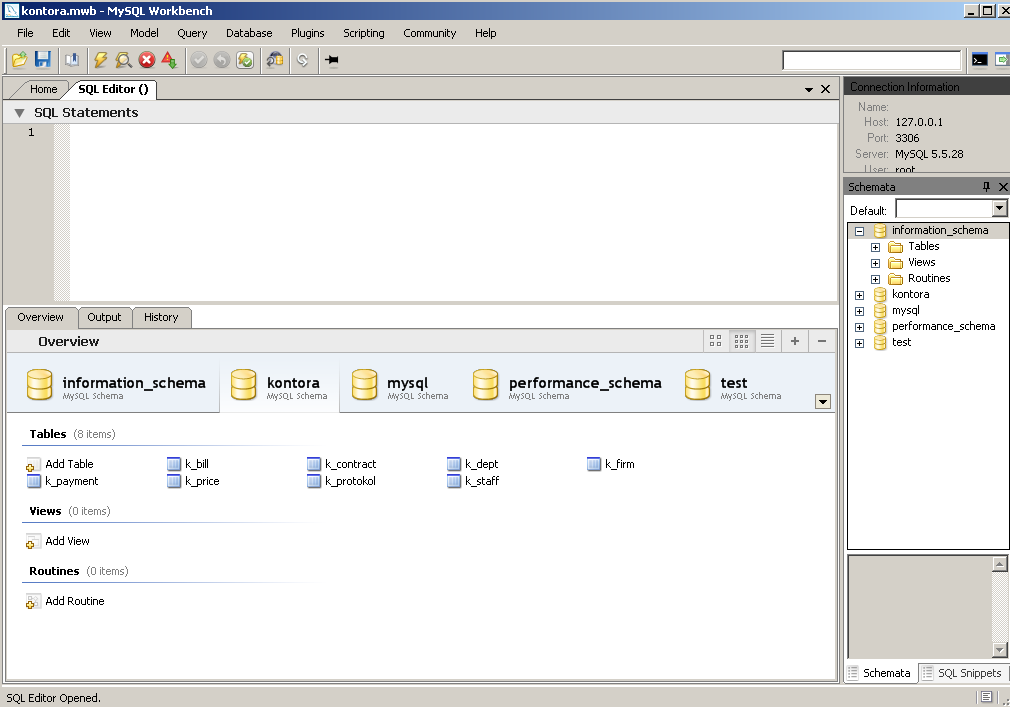
Task: Click the open SQL script folder icon
Action: click(x=19, y=60)
